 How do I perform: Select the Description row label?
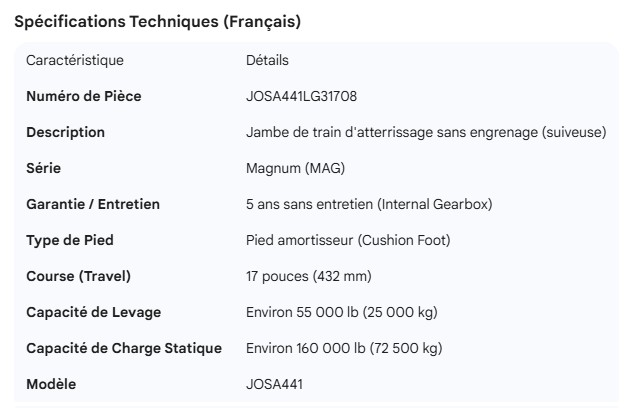click(65, 132)
